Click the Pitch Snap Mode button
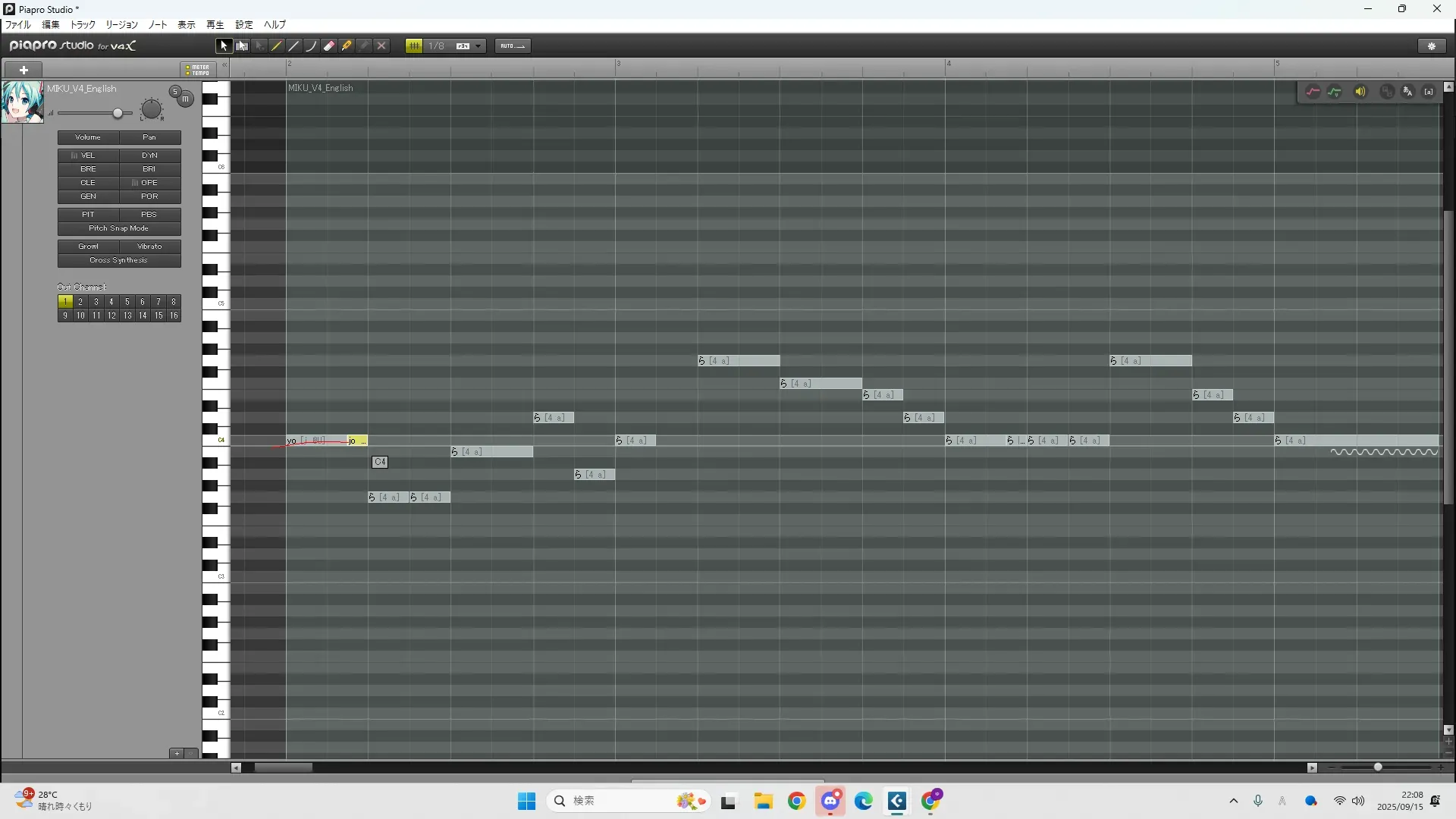The height and width of the screenshot is (819, 1456). pyautogui.click(x=119, y=228)
